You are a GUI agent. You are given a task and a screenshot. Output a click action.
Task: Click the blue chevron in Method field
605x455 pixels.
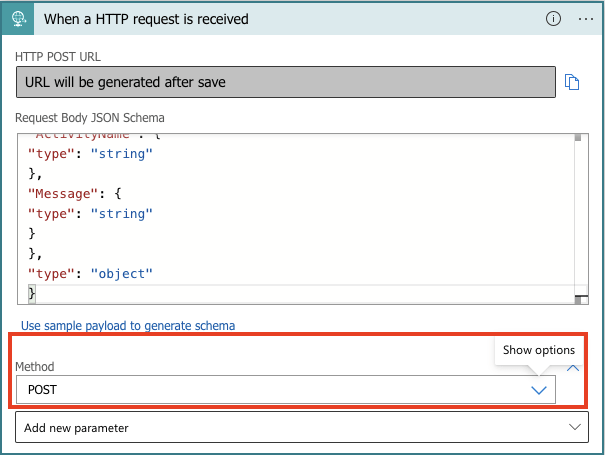coord(539,390)
